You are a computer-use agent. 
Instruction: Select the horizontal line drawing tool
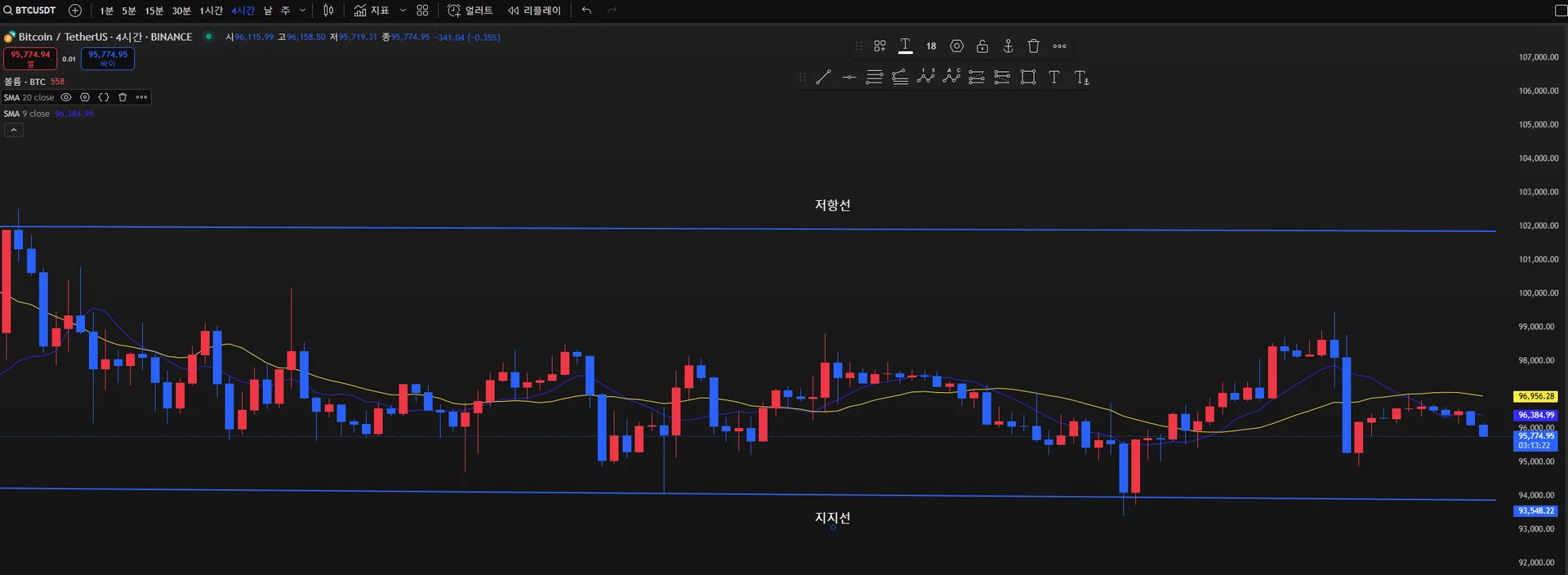(x=849, y=77)
